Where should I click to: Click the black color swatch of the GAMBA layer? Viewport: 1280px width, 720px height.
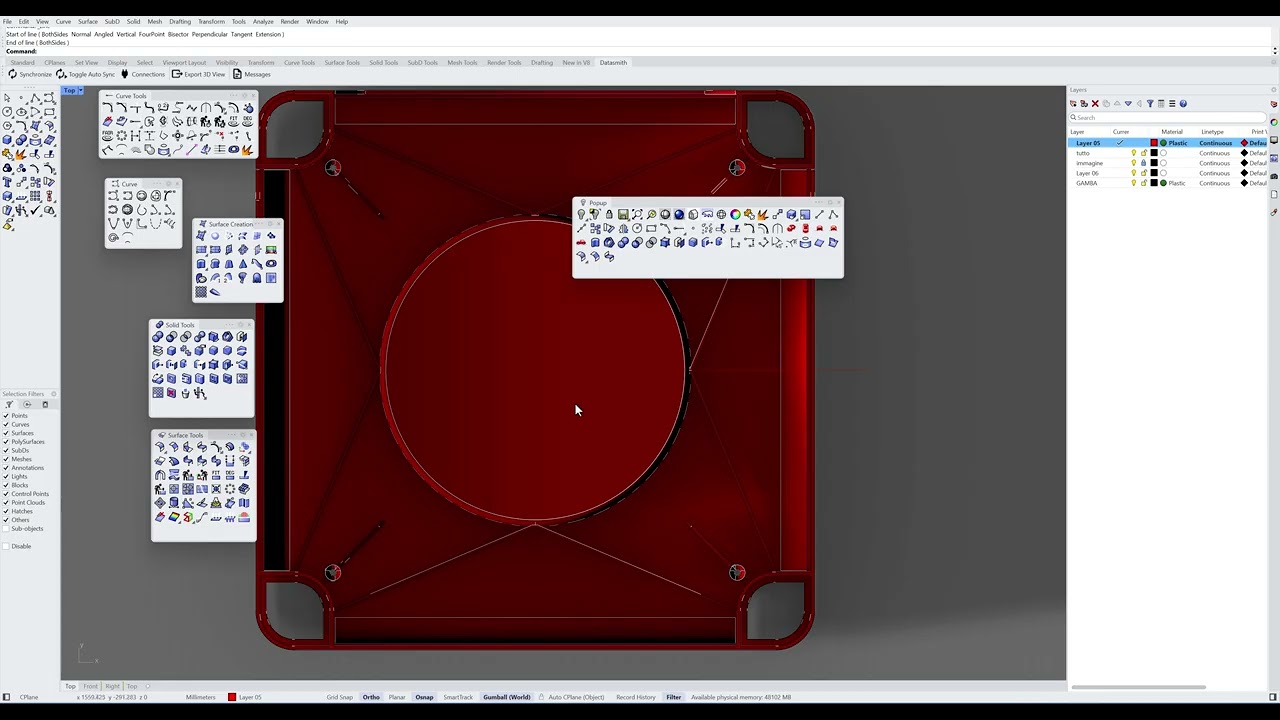pyautogui.click(x=1154, y=183)
